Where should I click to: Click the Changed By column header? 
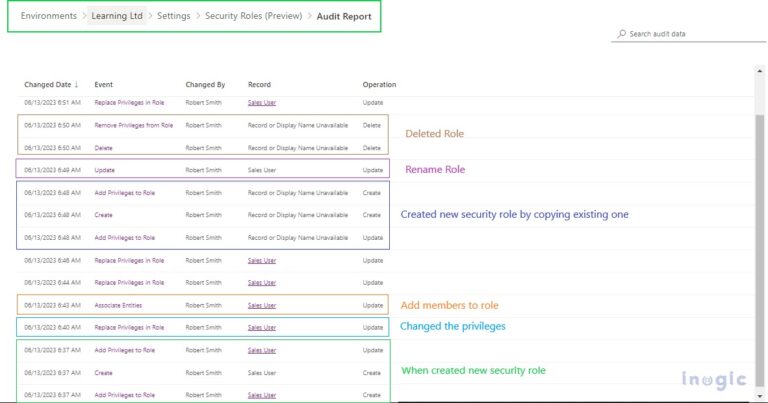205,85
